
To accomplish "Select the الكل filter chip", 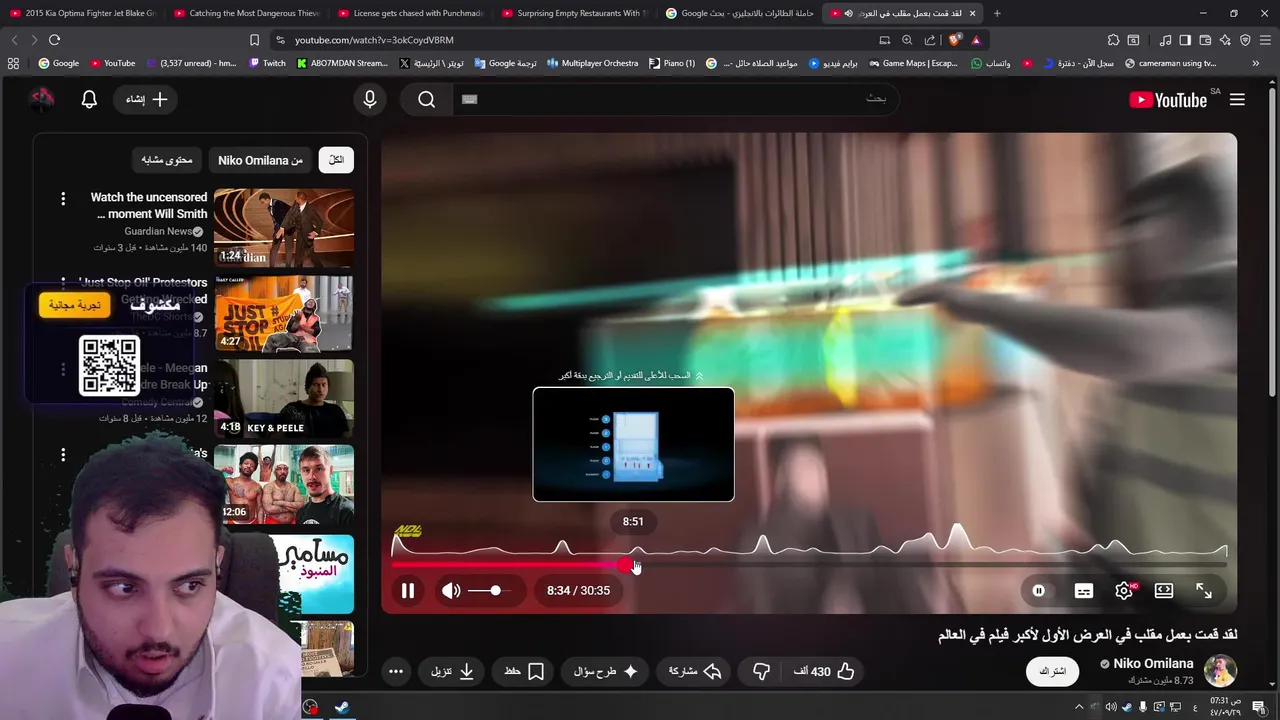I will 336,160.
